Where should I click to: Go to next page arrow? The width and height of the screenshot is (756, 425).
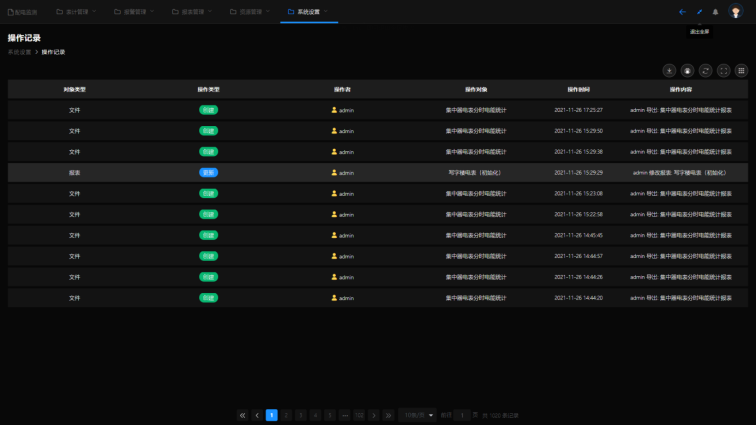click(374, 415)
